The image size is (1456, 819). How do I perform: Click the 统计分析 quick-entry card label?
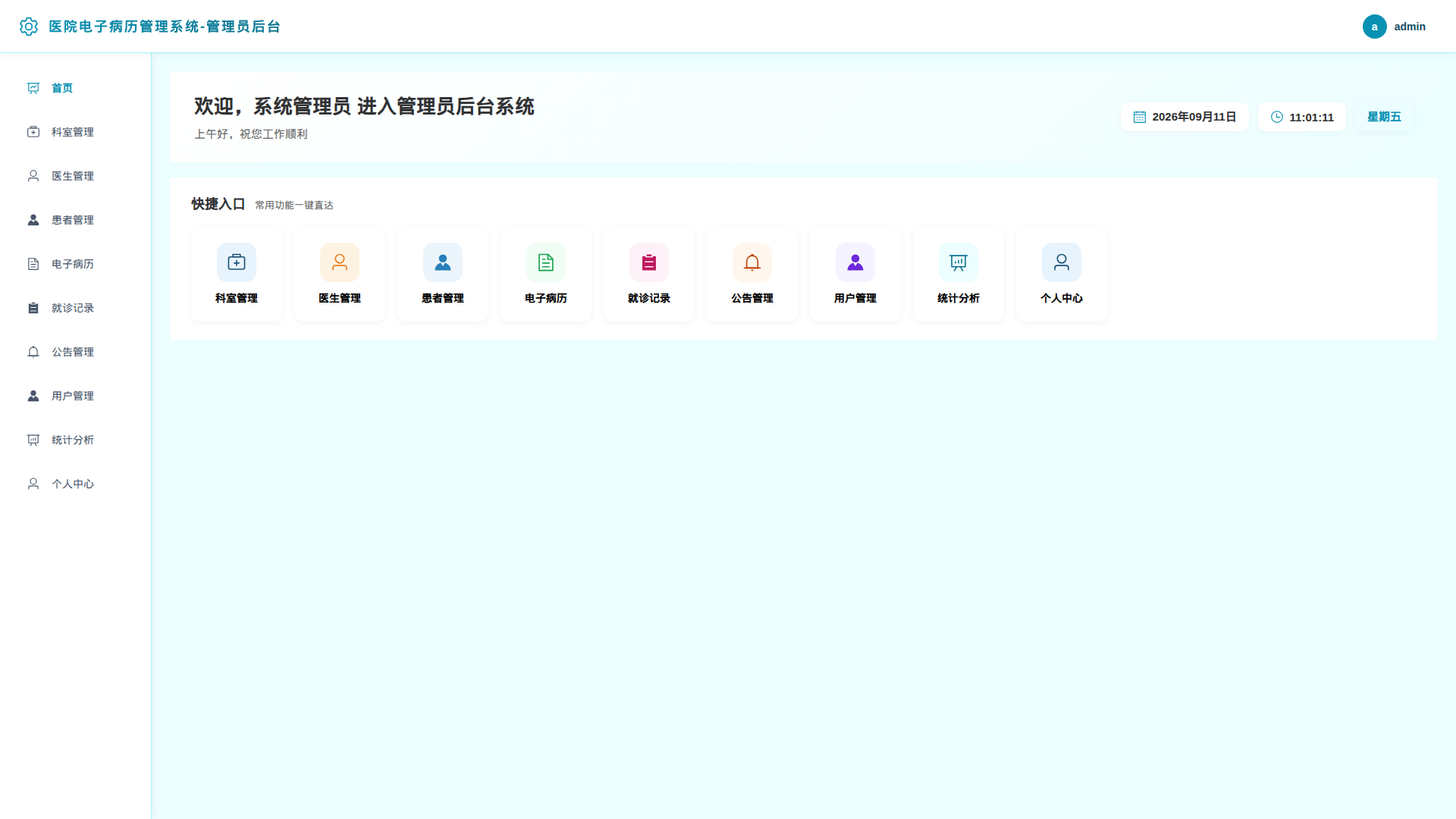959,298
